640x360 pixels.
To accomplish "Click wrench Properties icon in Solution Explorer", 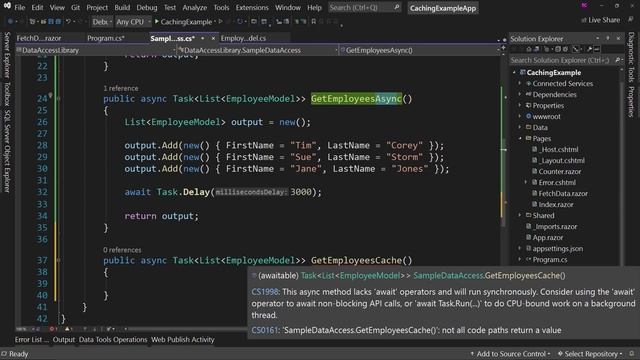I will pos(589,49).
